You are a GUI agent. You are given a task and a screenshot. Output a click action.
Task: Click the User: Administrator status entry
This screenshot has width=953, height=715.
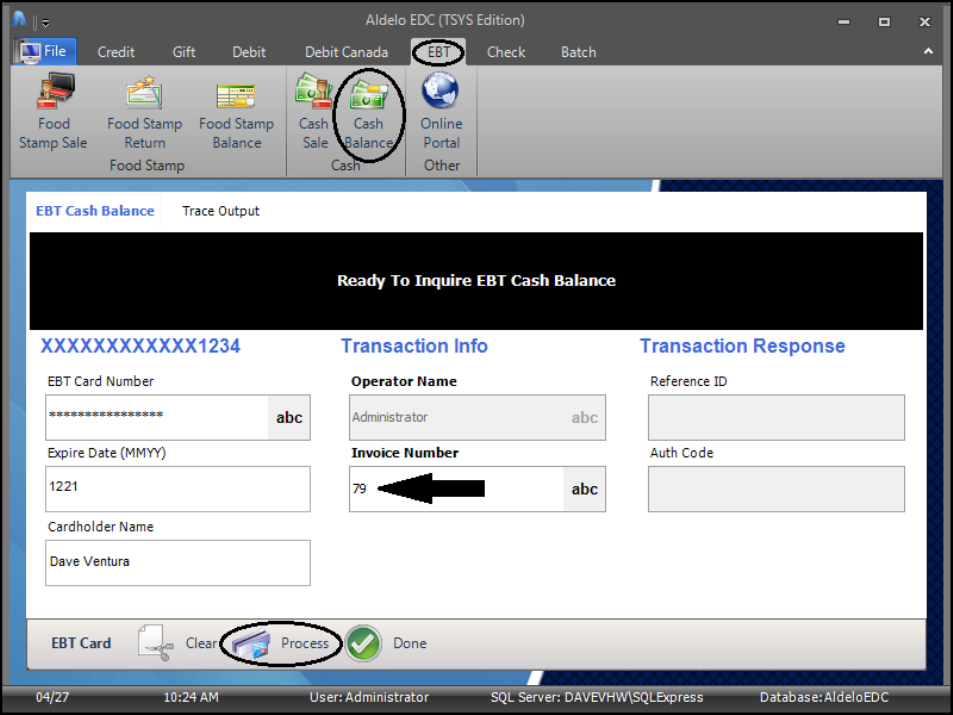pos(369,697)
